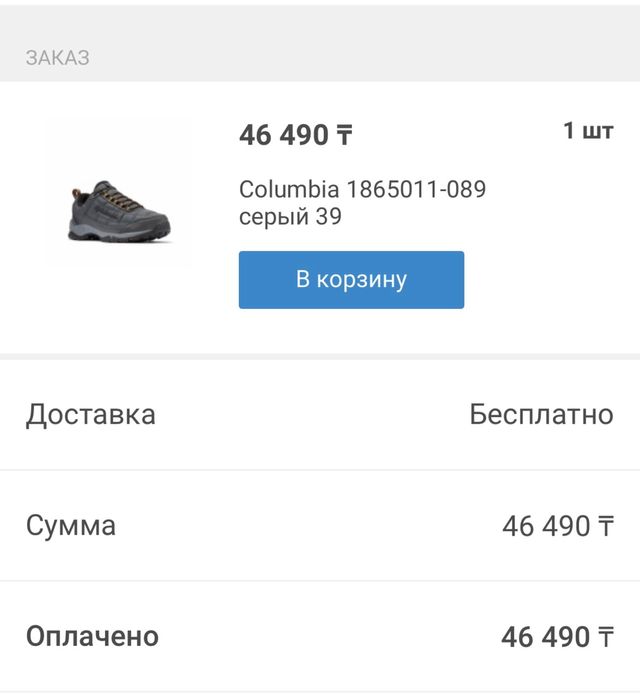Click the gray divider above Доставка

coord(320,355)
